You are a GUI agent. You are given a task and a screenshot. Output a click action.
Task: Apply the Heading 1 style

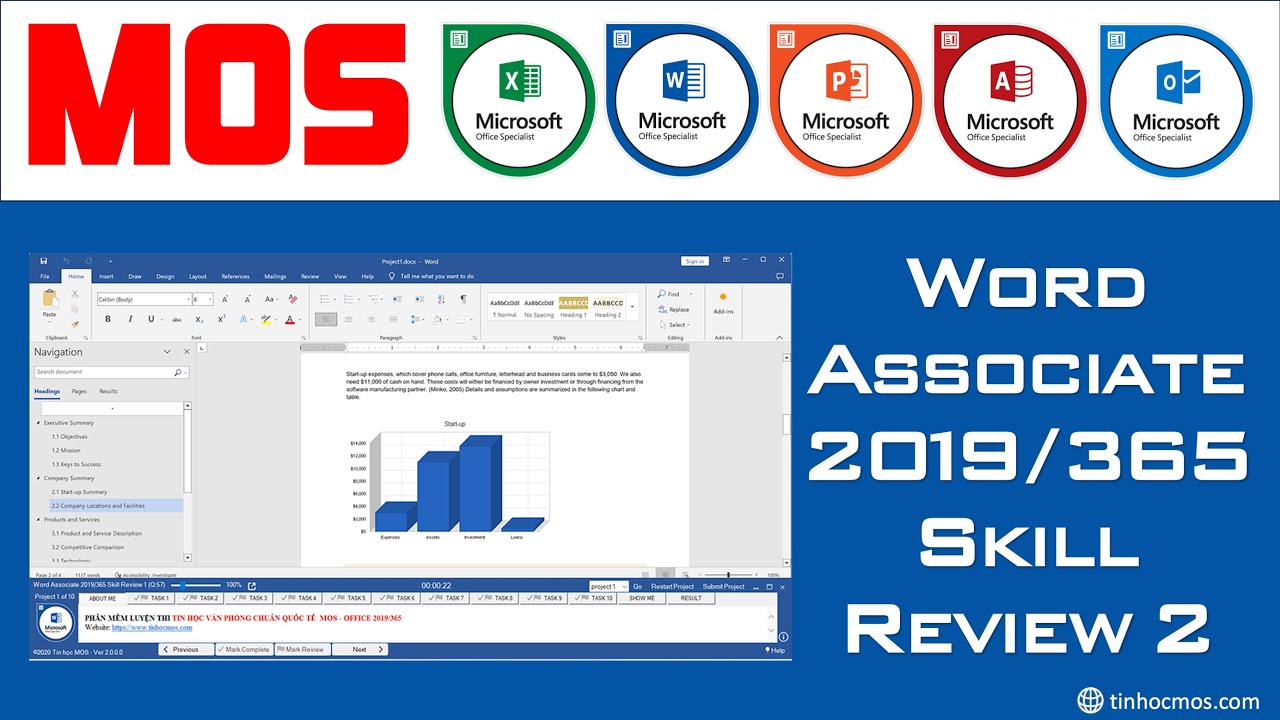click(573, 307)
